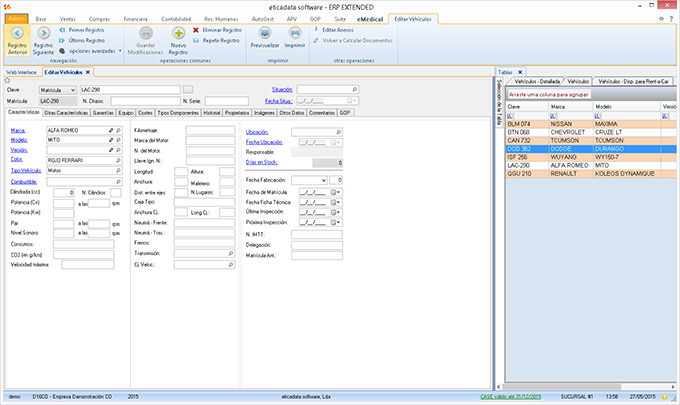Click the Situación link label

click(x=282, y=89)
